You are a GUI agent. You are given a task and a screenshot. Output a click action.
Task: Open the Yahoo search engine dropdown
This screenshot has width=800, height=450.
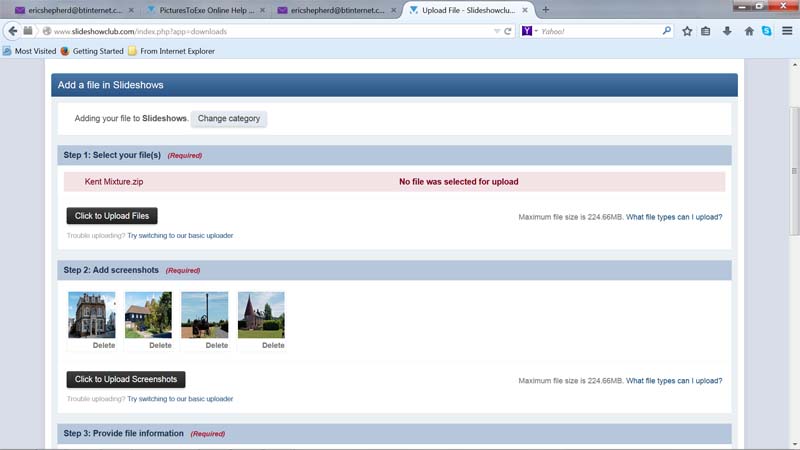pos(530,31)
